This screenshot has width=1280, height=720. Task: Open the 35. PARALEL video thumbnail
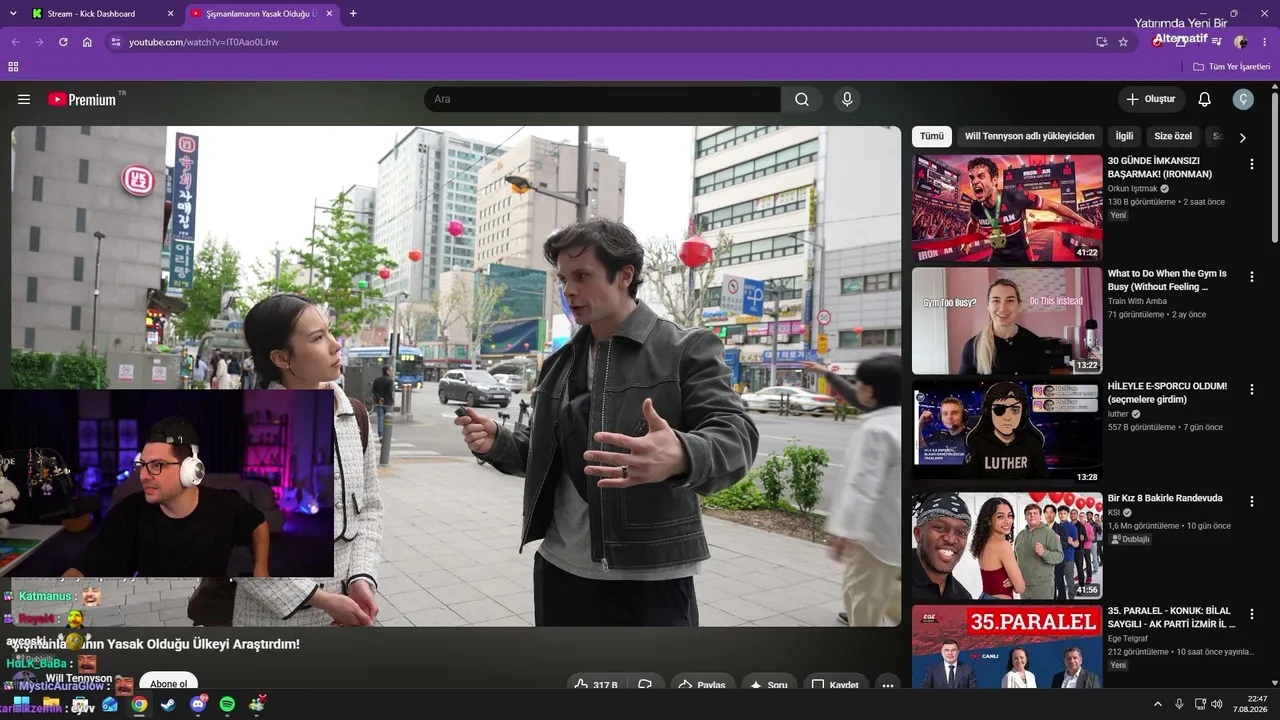1007,647
